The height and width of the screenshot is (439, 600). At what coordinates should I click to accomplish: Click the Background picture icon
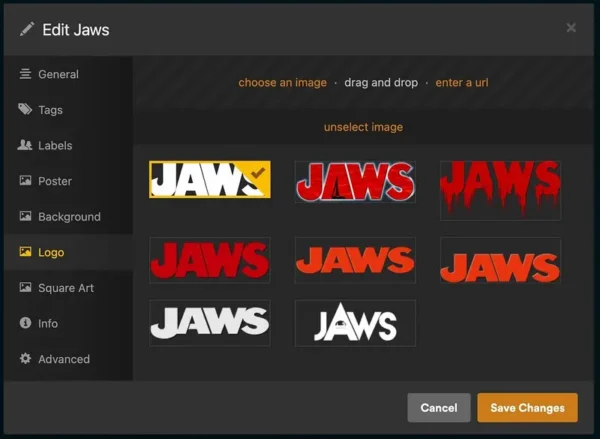(x=25, y=217)
